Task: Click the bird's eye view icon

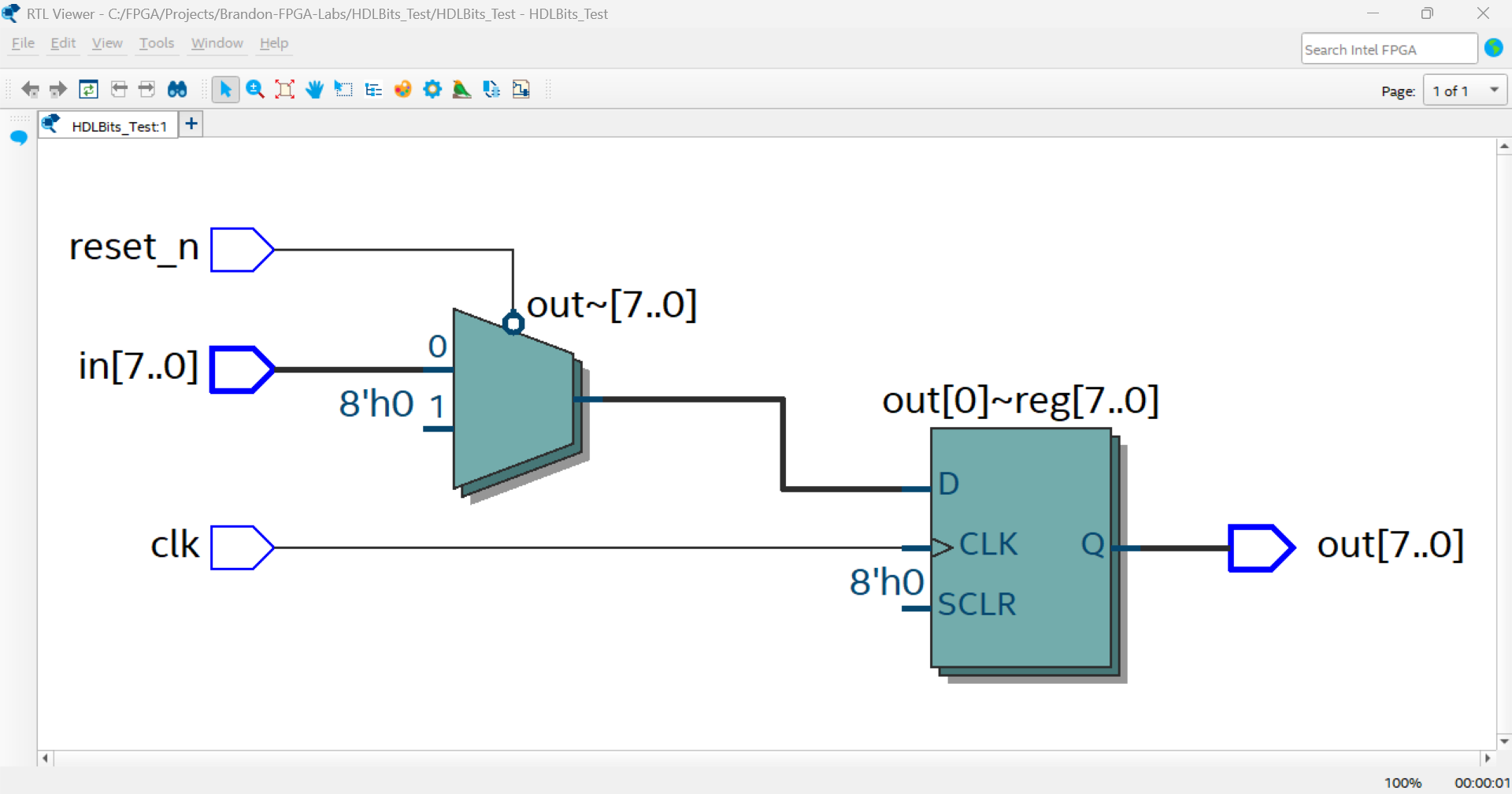Action: (461, 90)
